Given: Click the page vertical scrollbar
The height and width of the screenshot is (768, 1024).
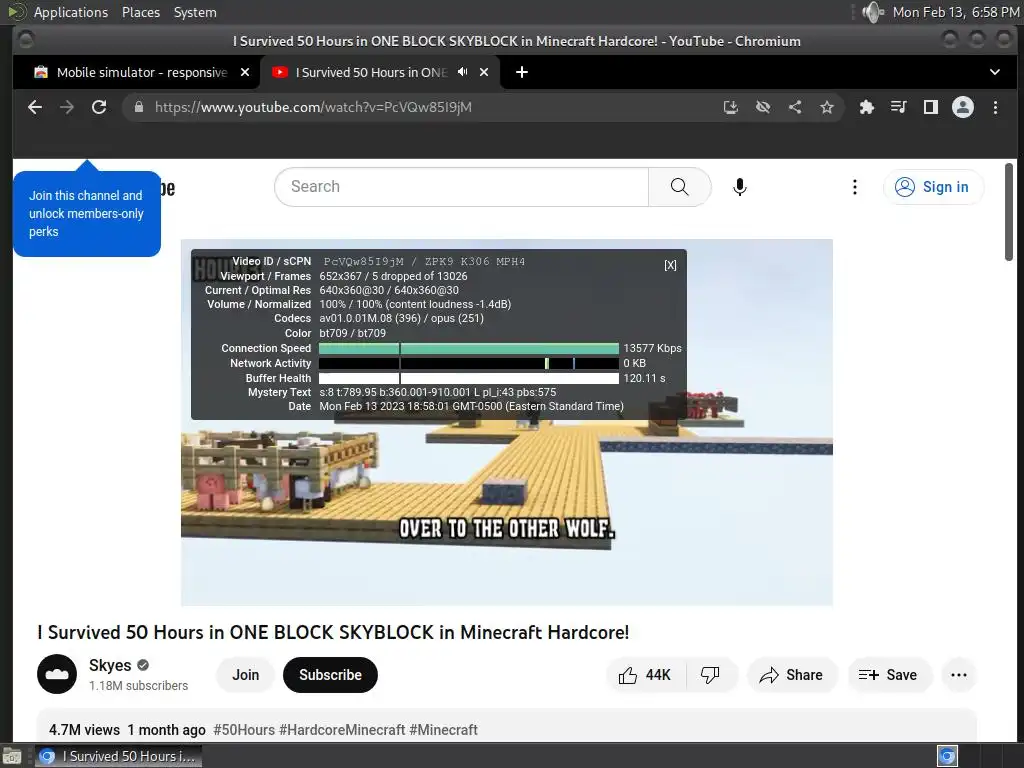Looking at the screenshot, I should pos(1009,212).
